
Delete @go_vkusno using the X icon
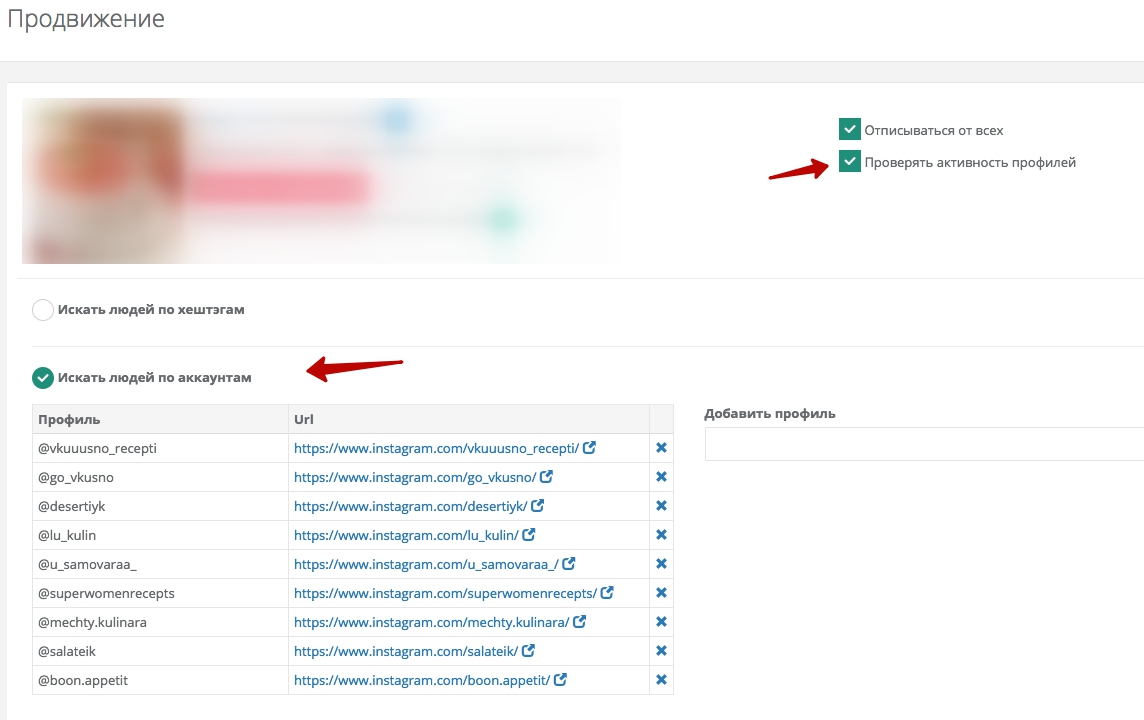[661, 477]
